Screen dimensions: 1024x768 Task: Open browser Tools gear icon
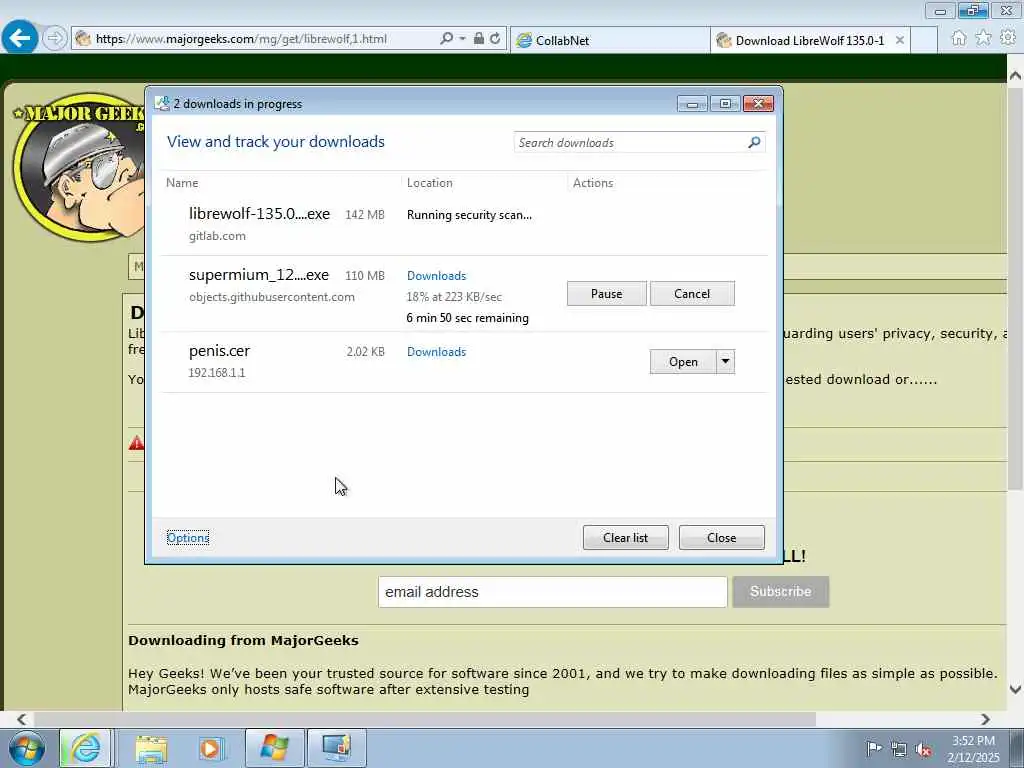click(x=1008, y=38)
